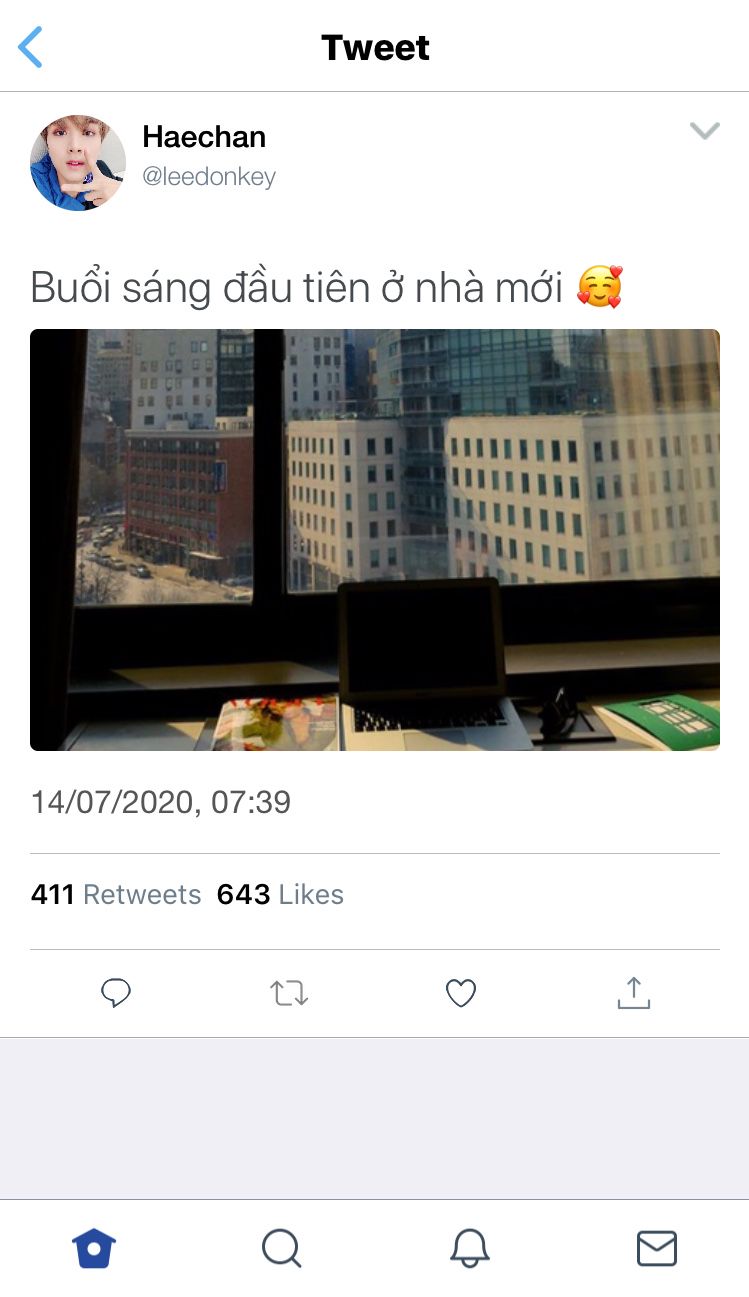Image resolution: width=749 pixels, height=1297 pixels.
Task: Tap the 14/07/2020, 07:39 timestamp
Action: (x=161, y=802)
